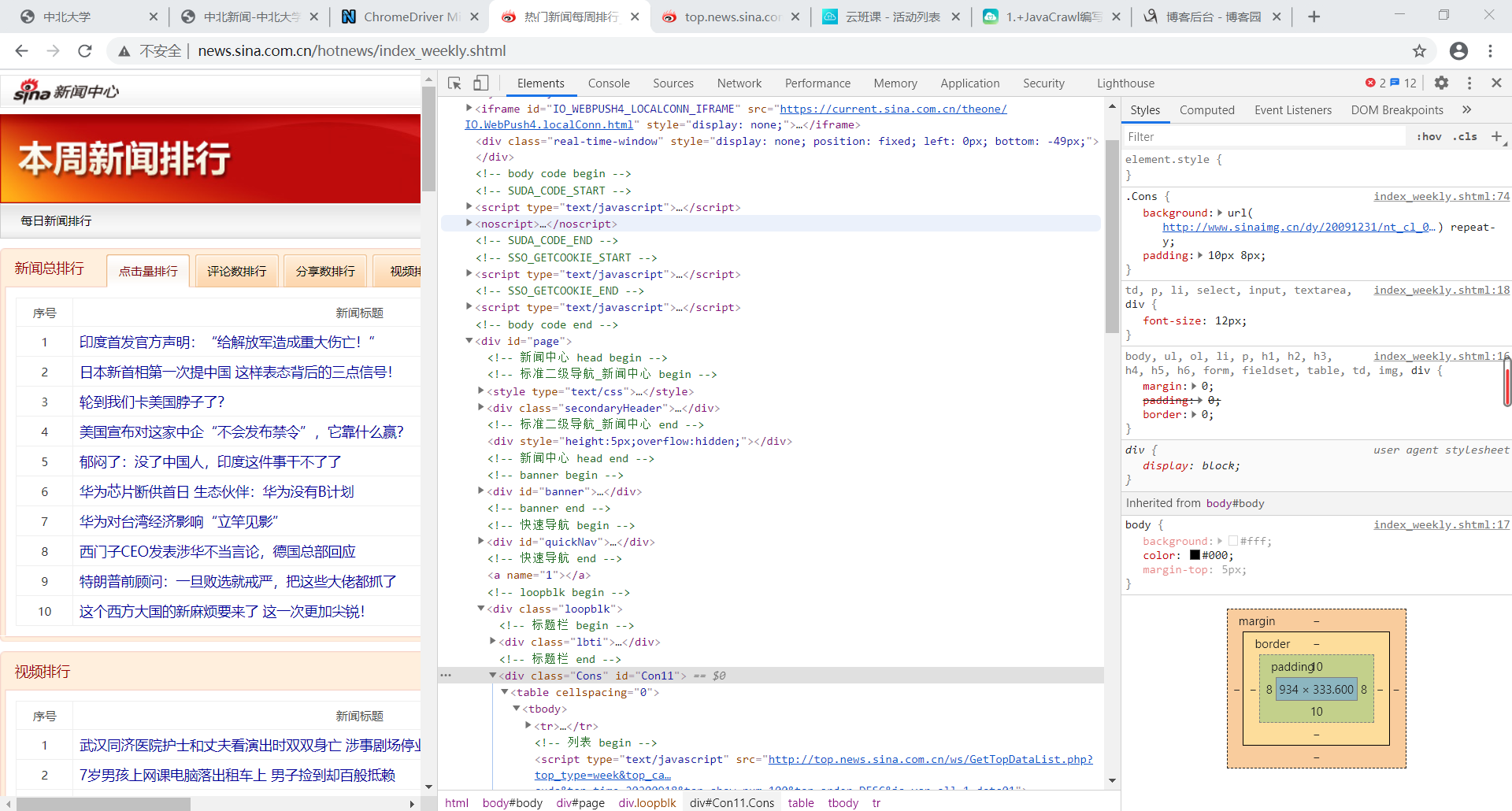
Task: Reload the current page
Action: 85,50
